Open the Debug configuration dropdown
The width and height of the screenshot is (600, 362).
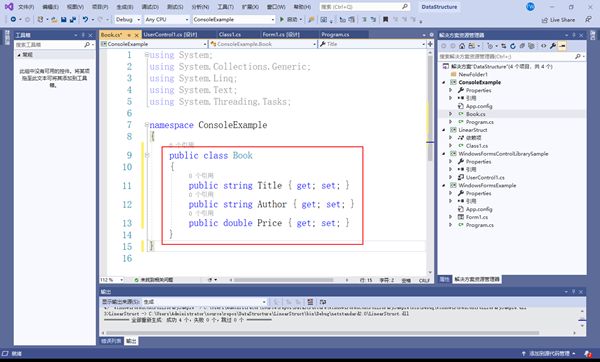coord(128,20)
